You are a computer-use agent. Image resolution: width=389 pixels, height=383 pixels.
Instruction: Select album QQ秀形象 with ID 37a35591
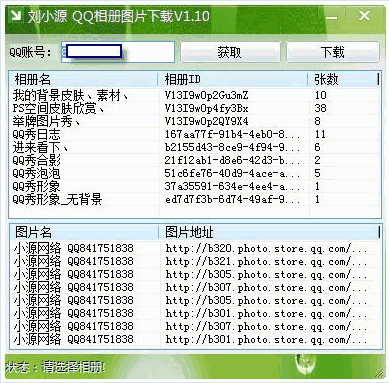pyautogui.click(x=36, y=186)
